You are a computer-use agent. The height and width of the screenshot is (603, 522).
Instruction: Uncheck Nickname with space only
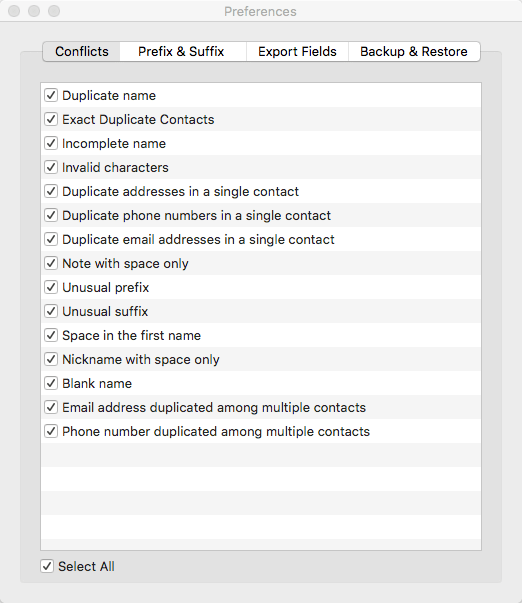pyautogui.click(x=51, y=359)
